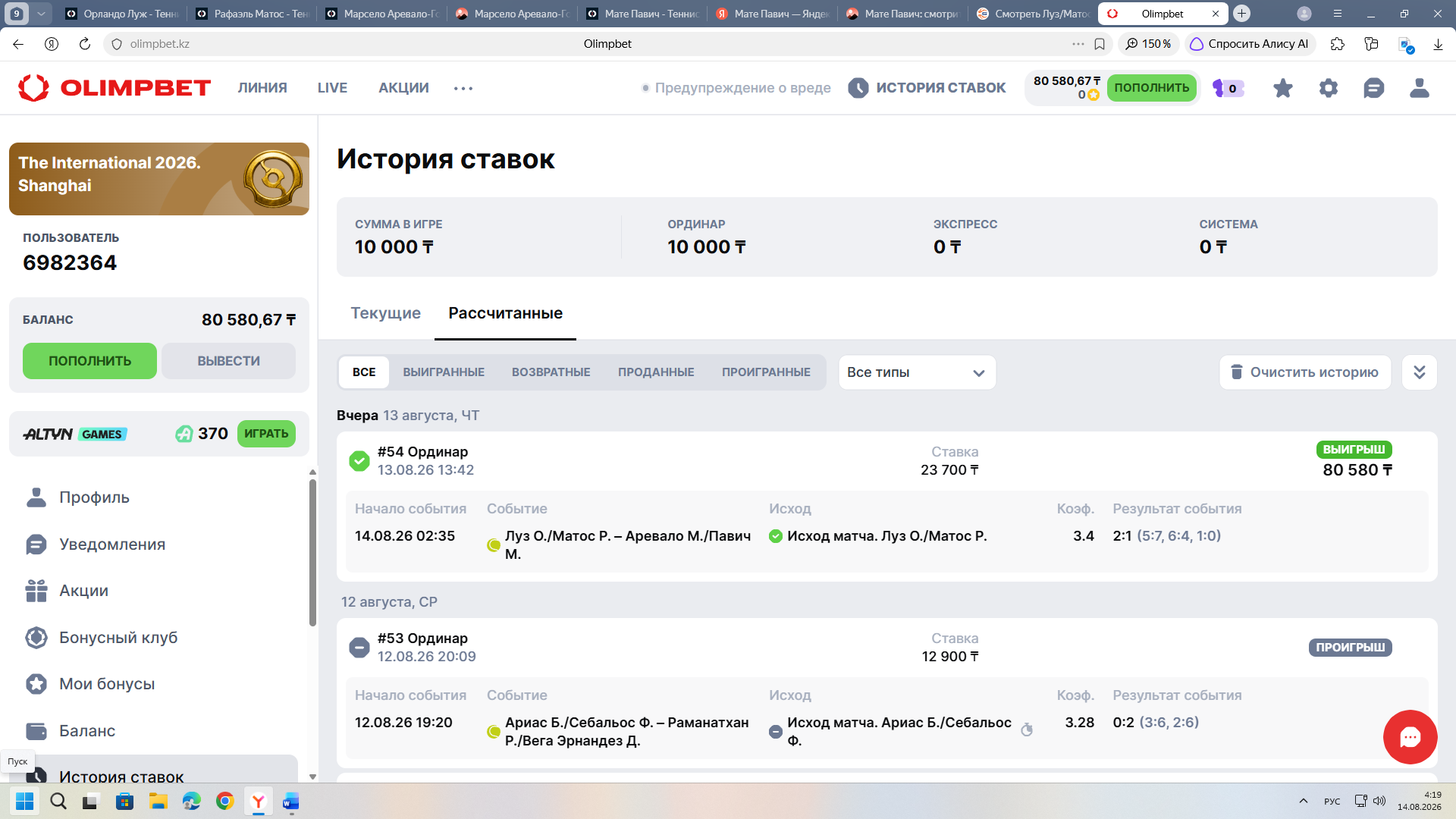Screen dimensions: 1456x819
Task: Open Бонусный клуб in the sidebar
Action: click(x=118, y=638)
